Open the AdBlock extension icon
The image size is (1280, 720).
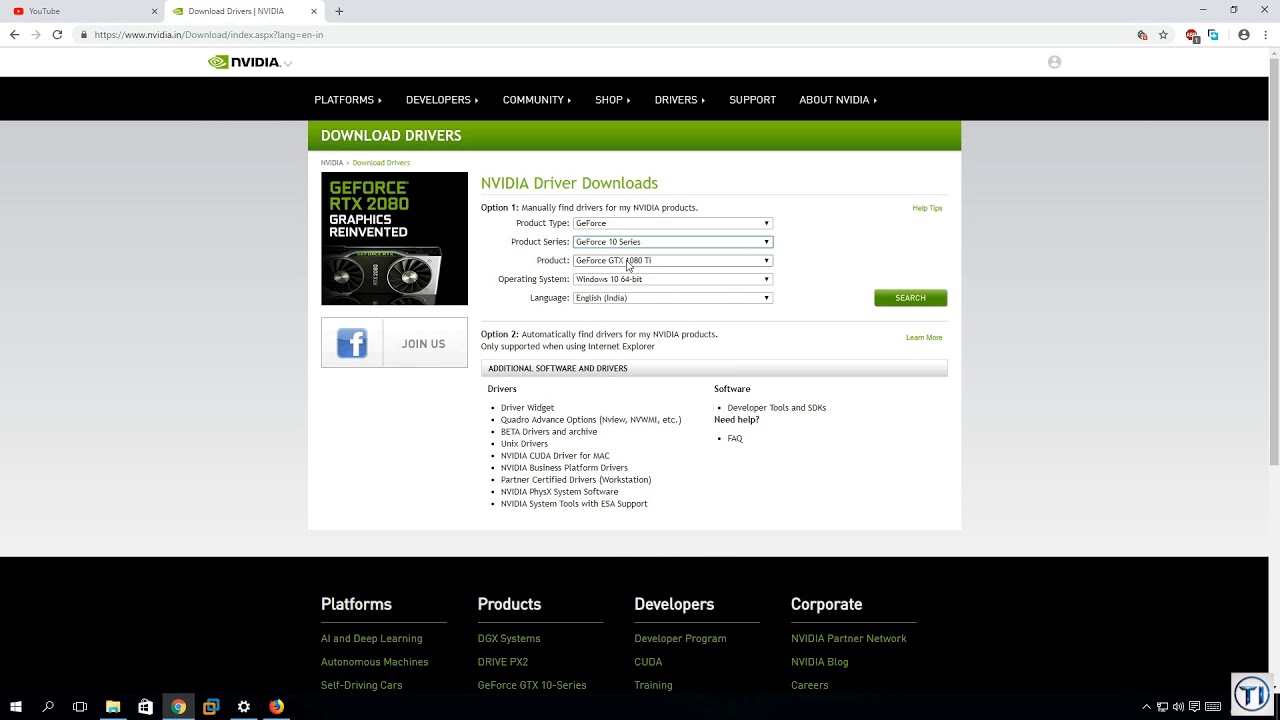[x=1191, y=35]
